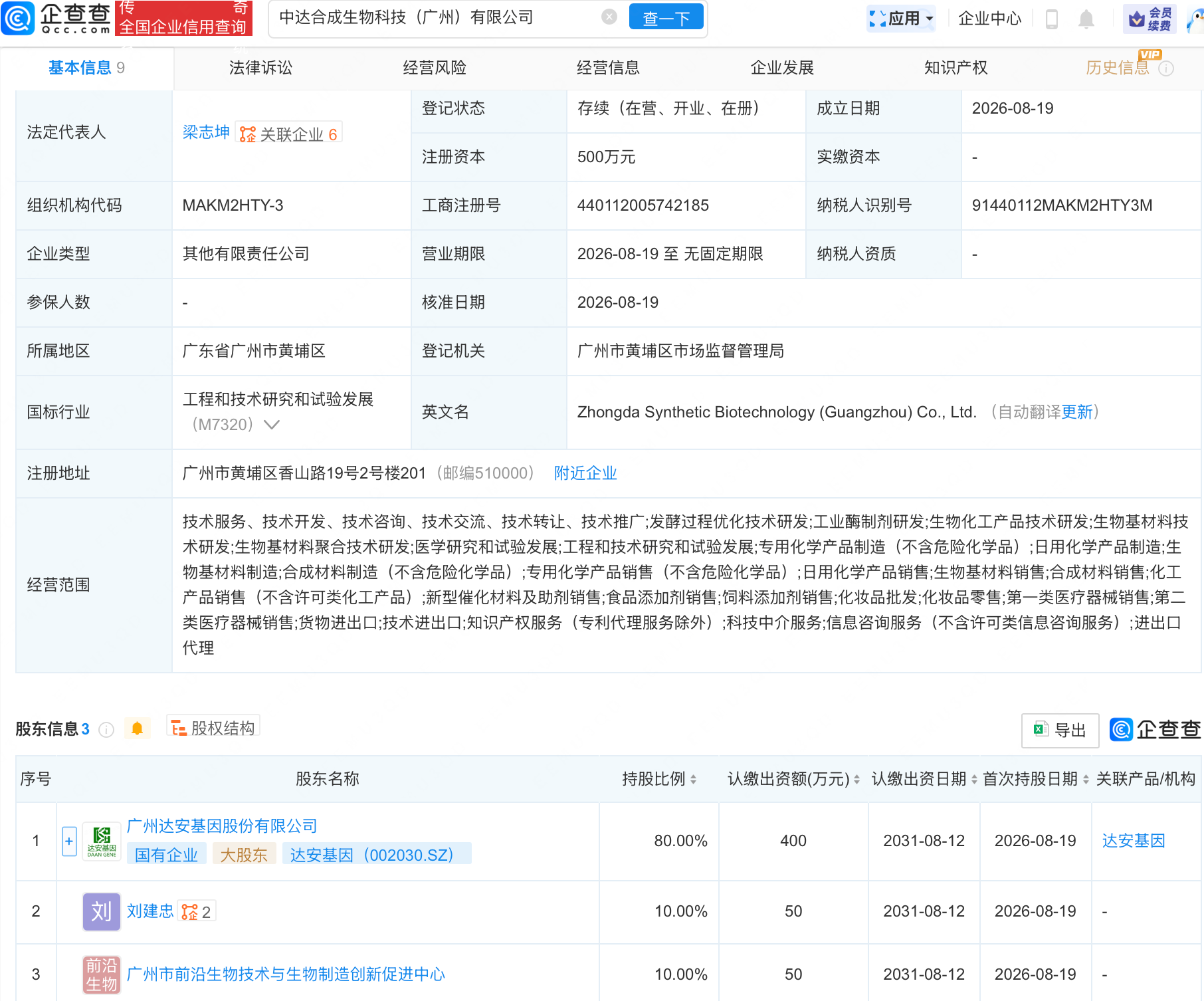Screen dimensions: 1204x1001
Task: Select organization code MAKM2HTY-3
Action: point(233,205)
